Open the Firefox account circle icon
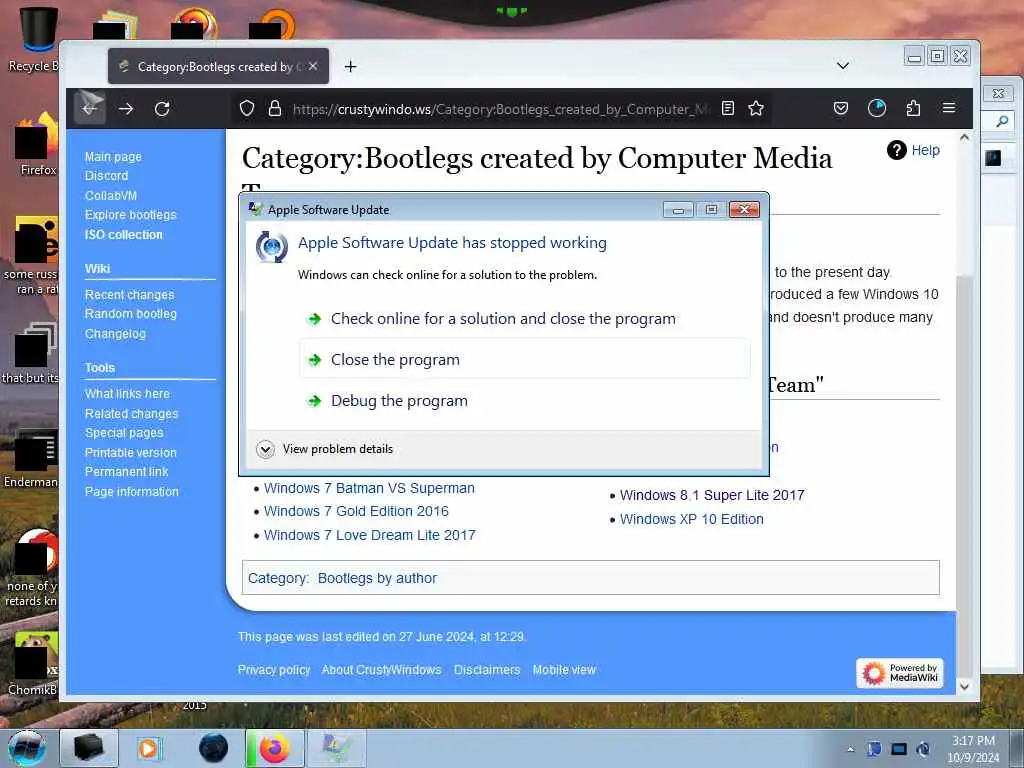Viewport: 1024px width, 768px height. pyautogui.click(x=877, y=108)
